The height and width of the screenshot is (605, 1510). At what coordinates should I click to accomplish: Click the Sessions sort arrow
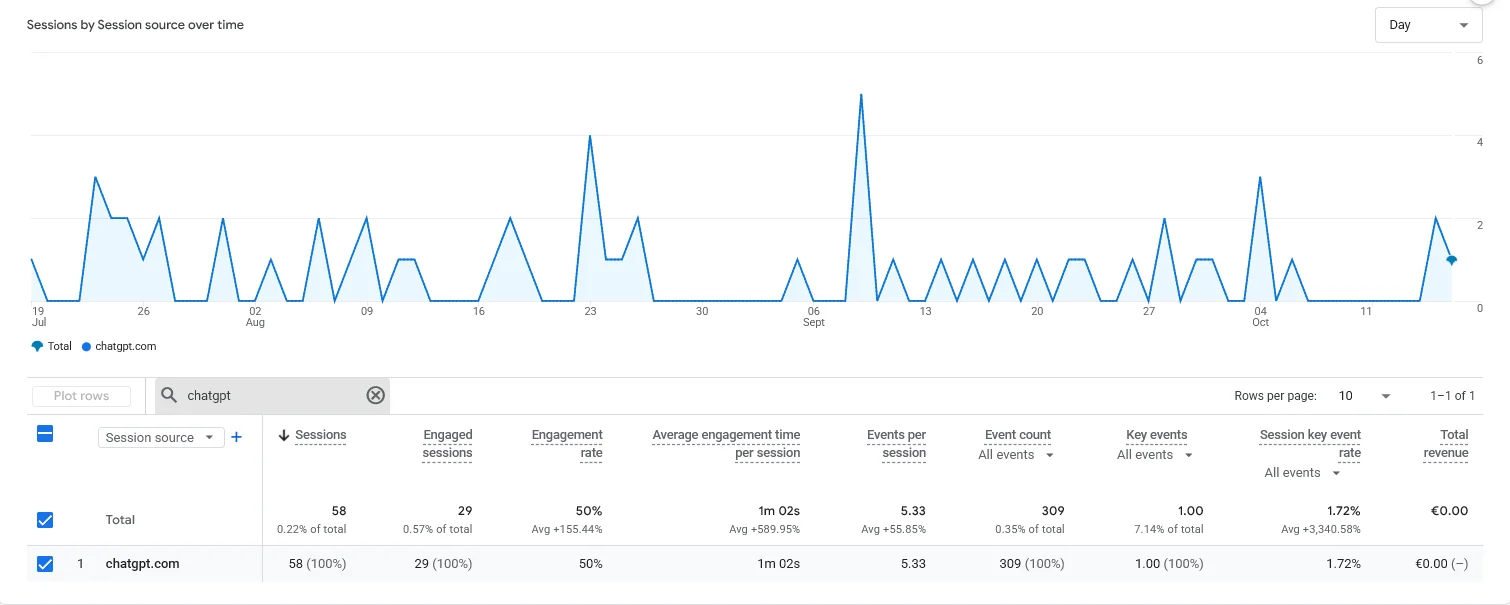coord(284,435)
